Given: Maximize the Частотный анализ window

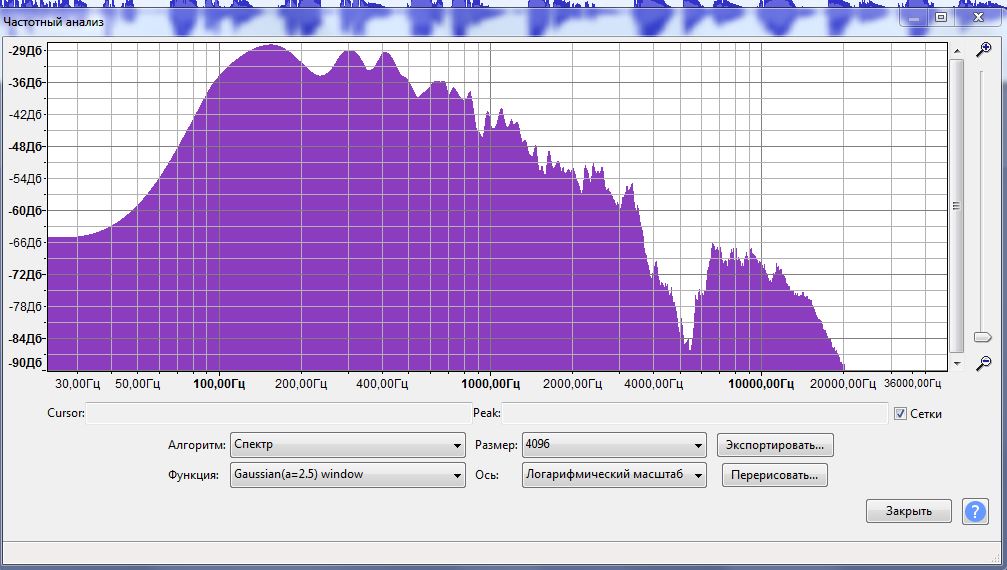Looking at the screenshot, I should coord(941,17).
